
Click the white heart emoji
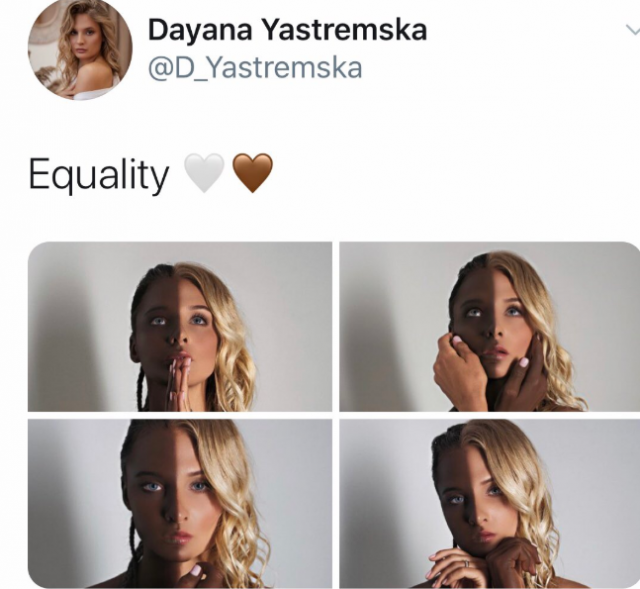tap(204, 173)
